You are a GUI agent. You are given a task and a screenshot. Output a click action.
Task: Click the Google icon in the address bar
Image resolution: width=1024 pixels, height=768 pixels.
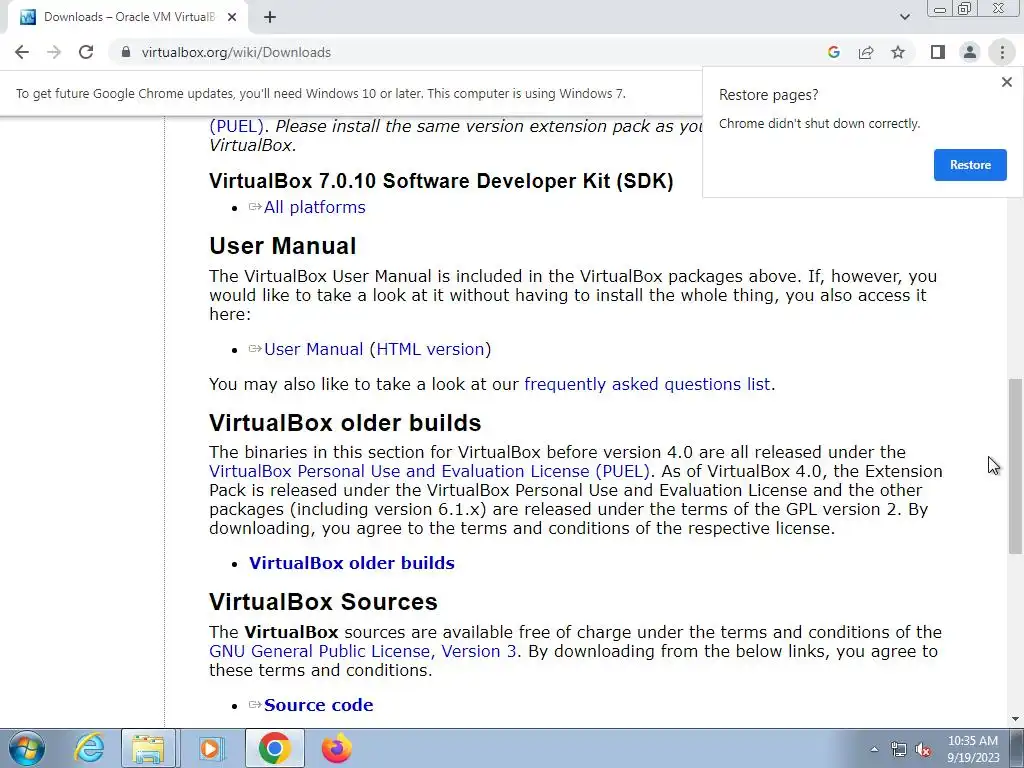tap(833, 52)
